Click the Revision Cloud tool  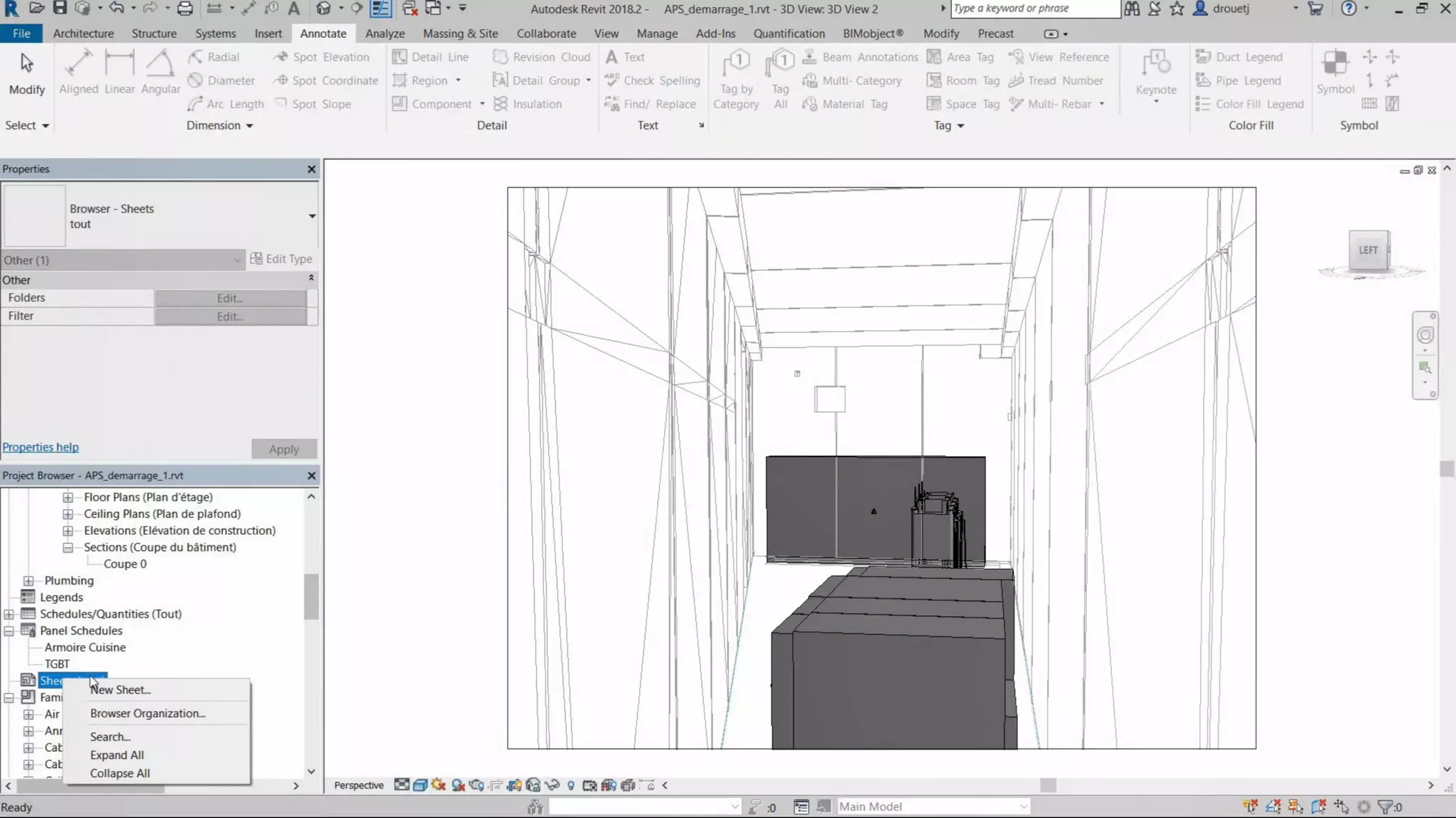pos(542,57)
